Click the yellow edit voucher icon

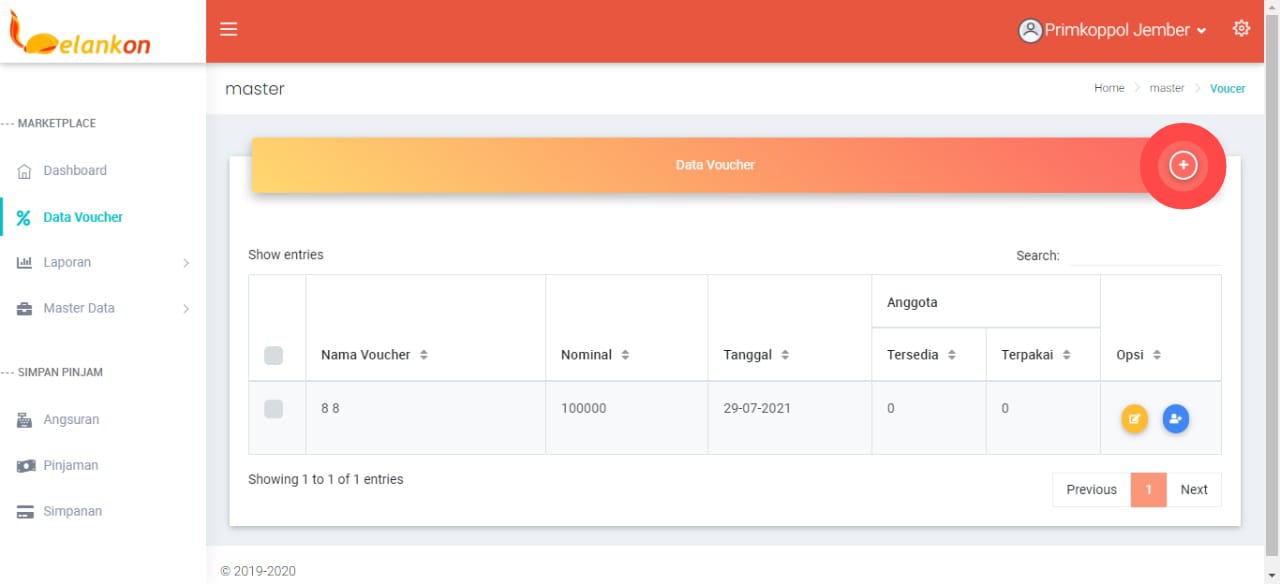click(x=1134, y=419)
